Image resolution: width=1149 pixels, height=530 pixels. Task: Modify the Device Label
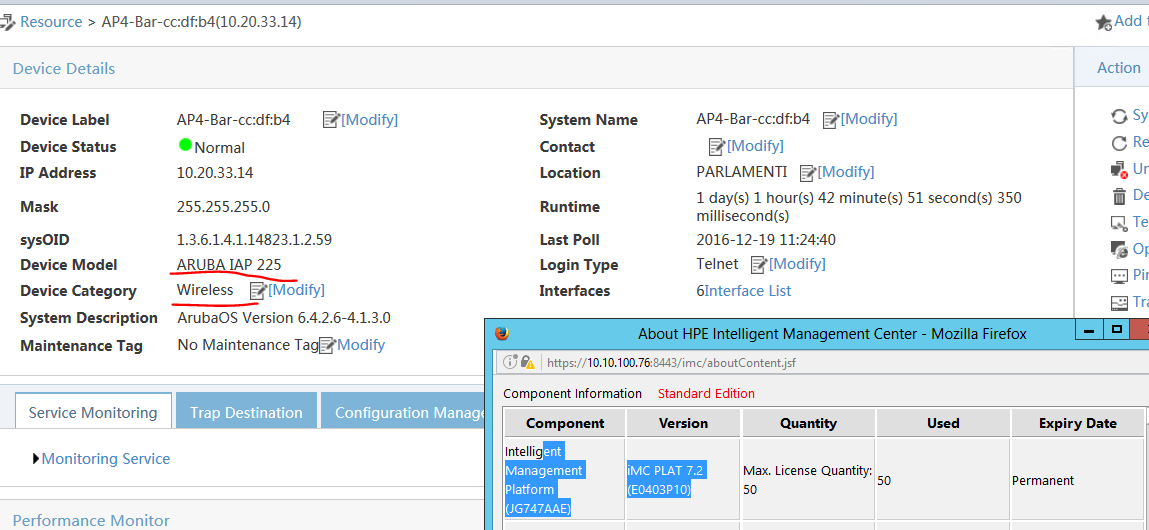(369, 119)
